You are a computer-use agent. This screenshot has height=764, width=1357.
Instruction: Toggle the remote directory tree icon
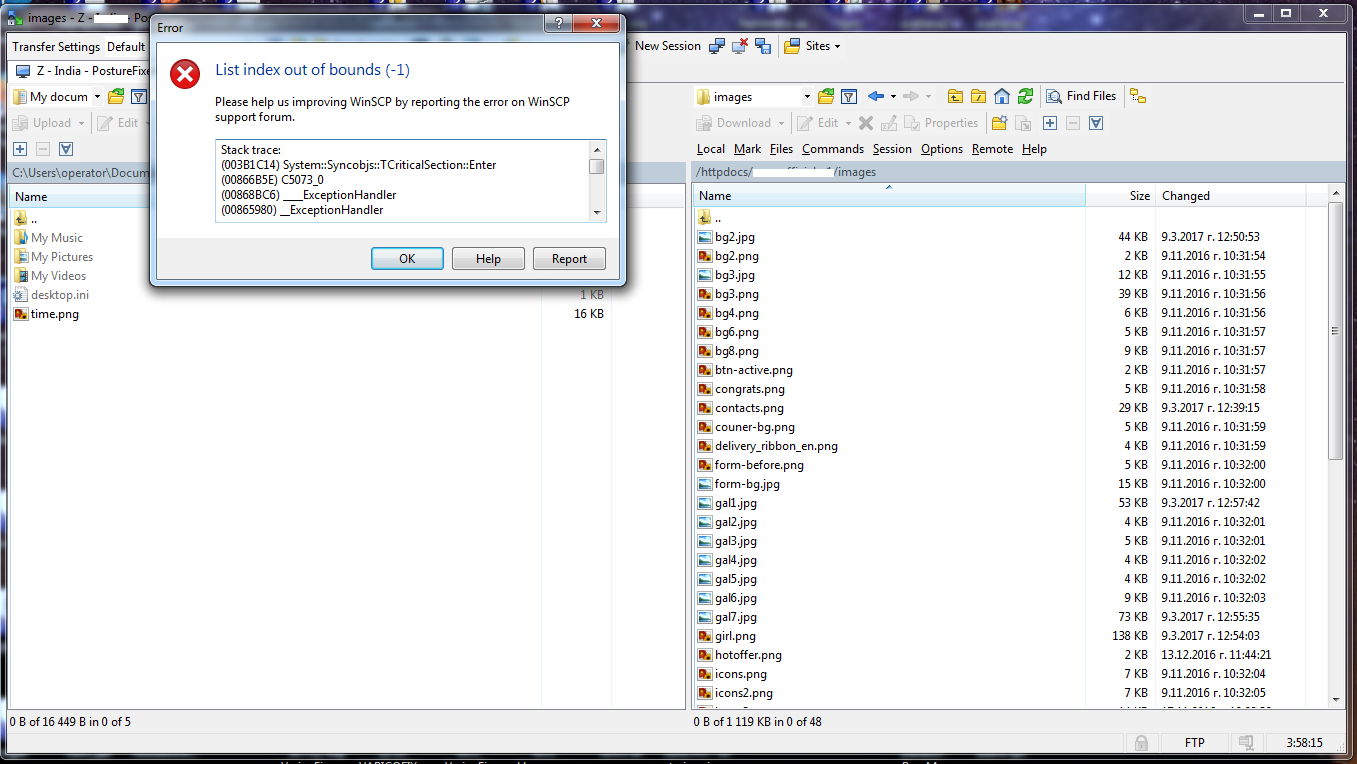[x=1137, y=97]
